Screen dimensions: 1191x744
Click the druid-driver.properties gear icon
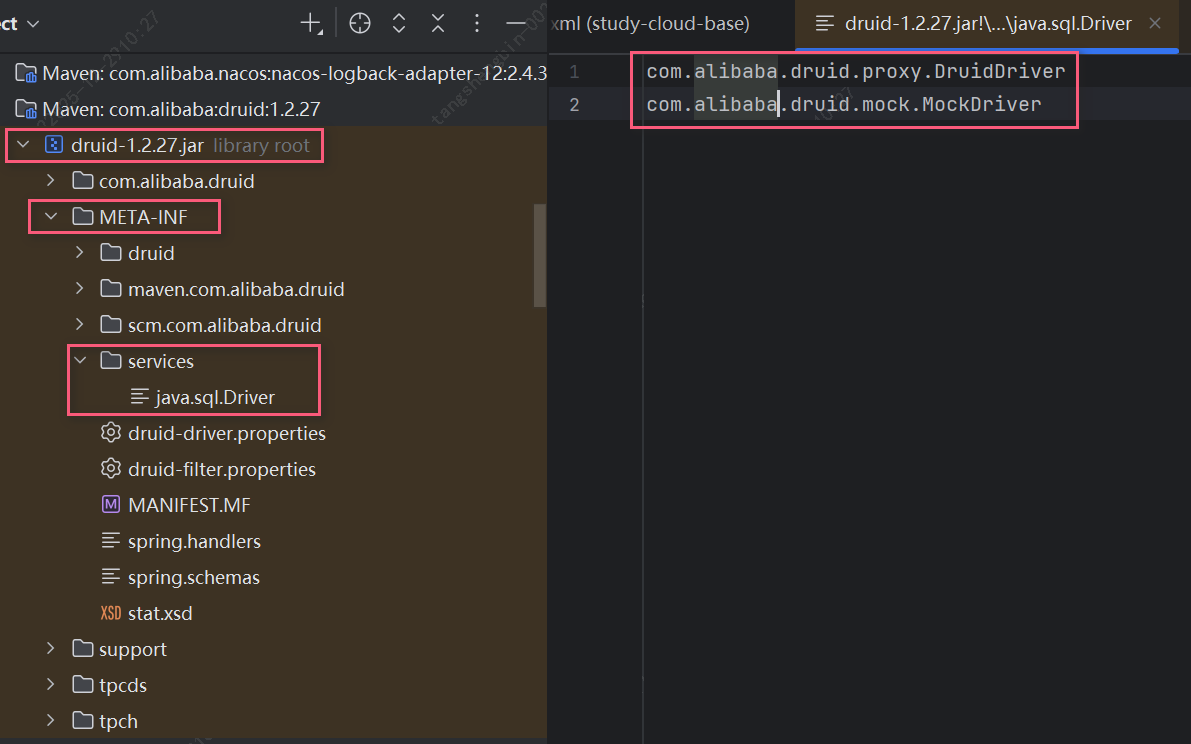click(x=111, y=433)
